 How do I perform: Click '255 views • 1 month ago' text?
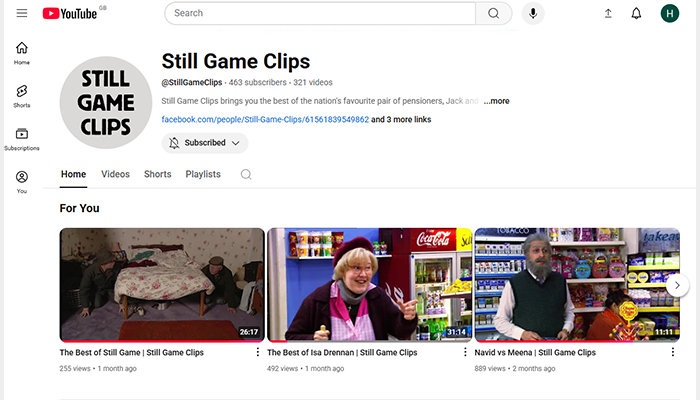click(98, 368)
